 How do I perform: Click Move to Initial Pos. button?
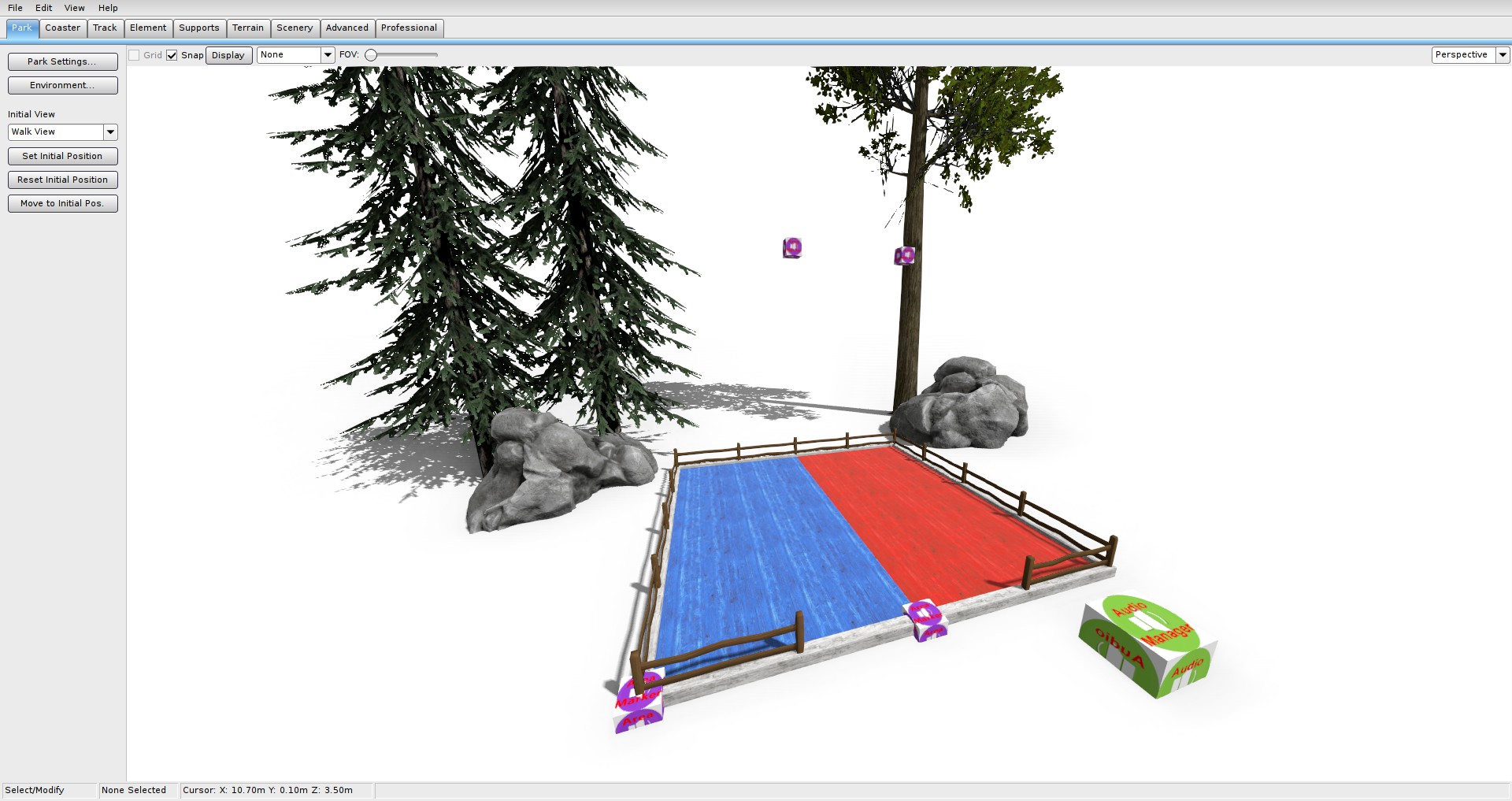[63, 203]
